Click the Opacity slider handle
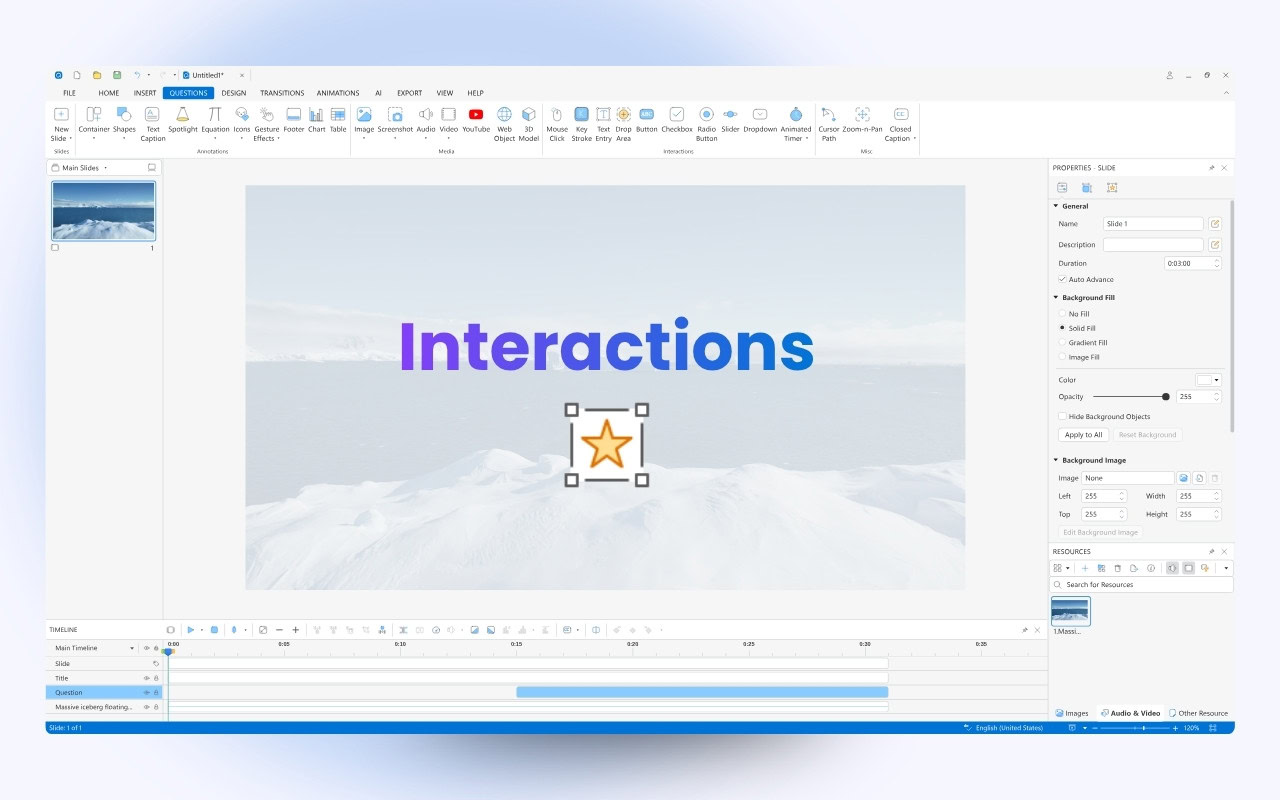 tap(1166, 397)
